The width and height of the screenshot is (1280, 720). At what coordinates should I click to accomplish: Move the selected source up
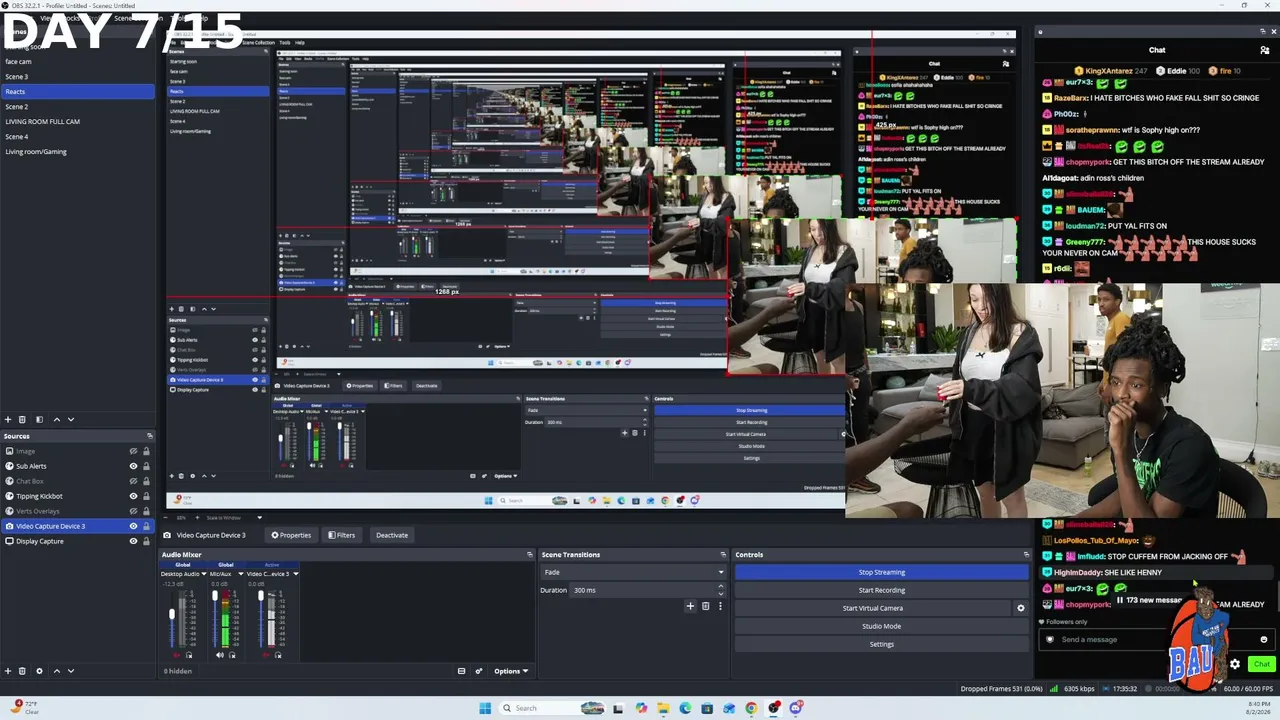[56, 671]
